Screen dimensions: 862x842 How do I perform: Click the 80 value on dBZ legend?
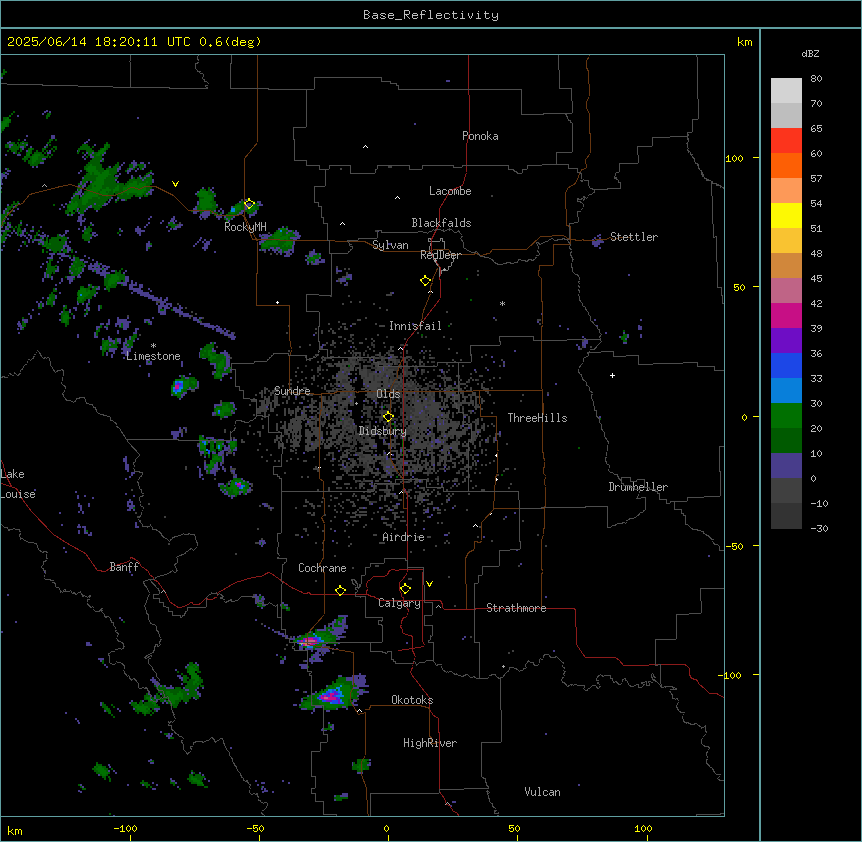click(816, 79)
